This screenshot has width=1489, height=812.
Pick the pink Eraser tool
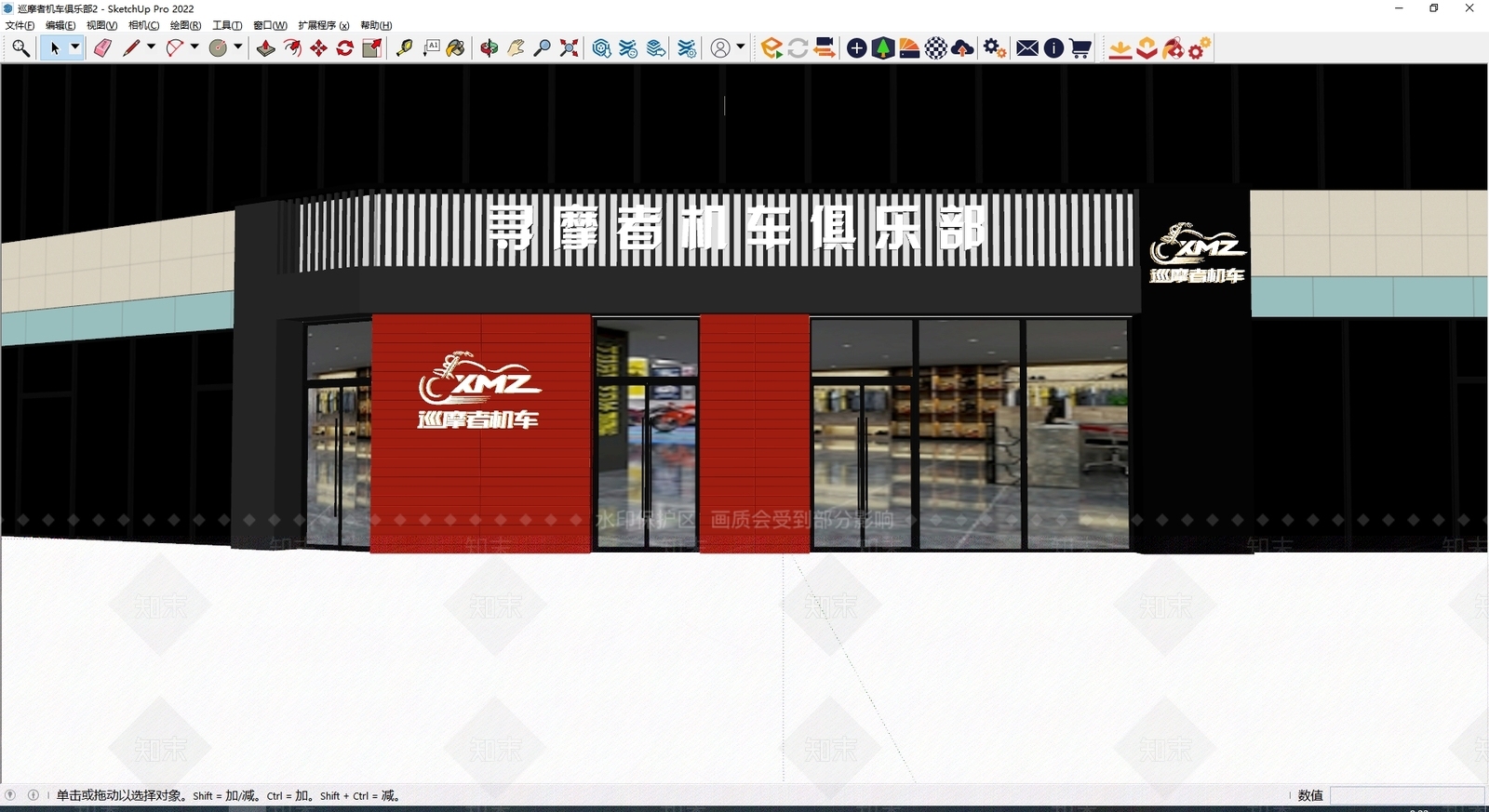pos(102,48)
